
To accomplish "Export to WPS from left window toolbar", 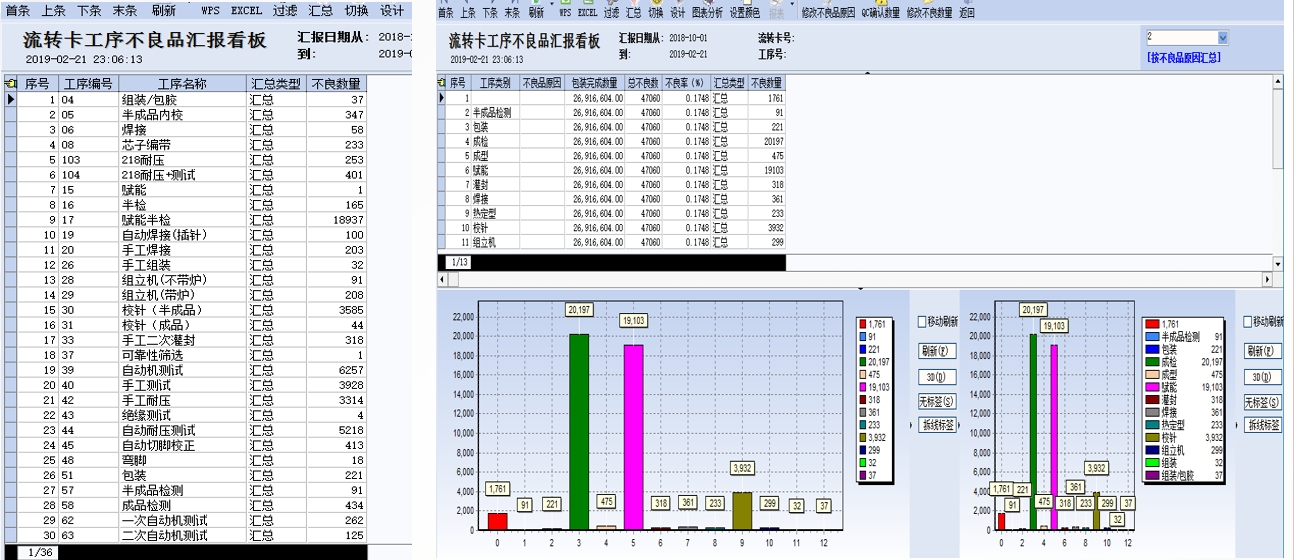I will coord(210,10).
